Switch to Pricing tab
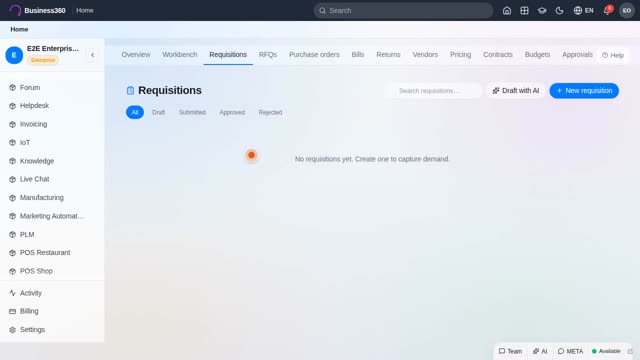The image size is (640, 360). coord(460,55)
